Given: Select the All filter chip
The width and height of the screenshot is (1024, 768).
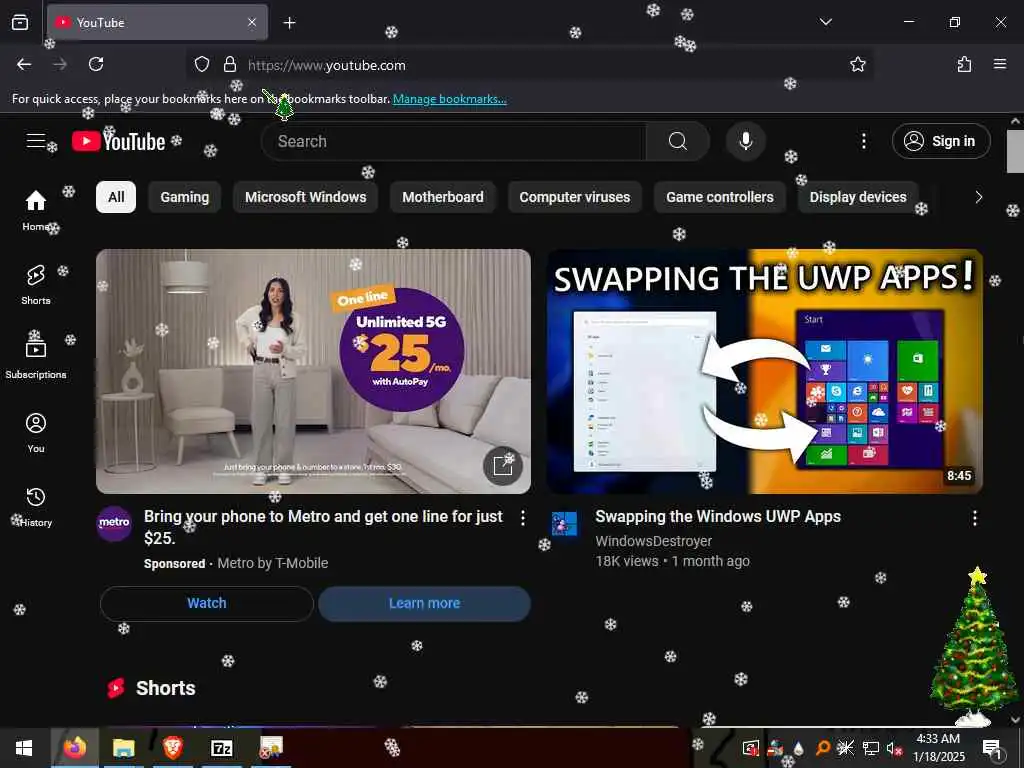Looking at the screenshot, I should pyautogui.click(x=116, y=197).
